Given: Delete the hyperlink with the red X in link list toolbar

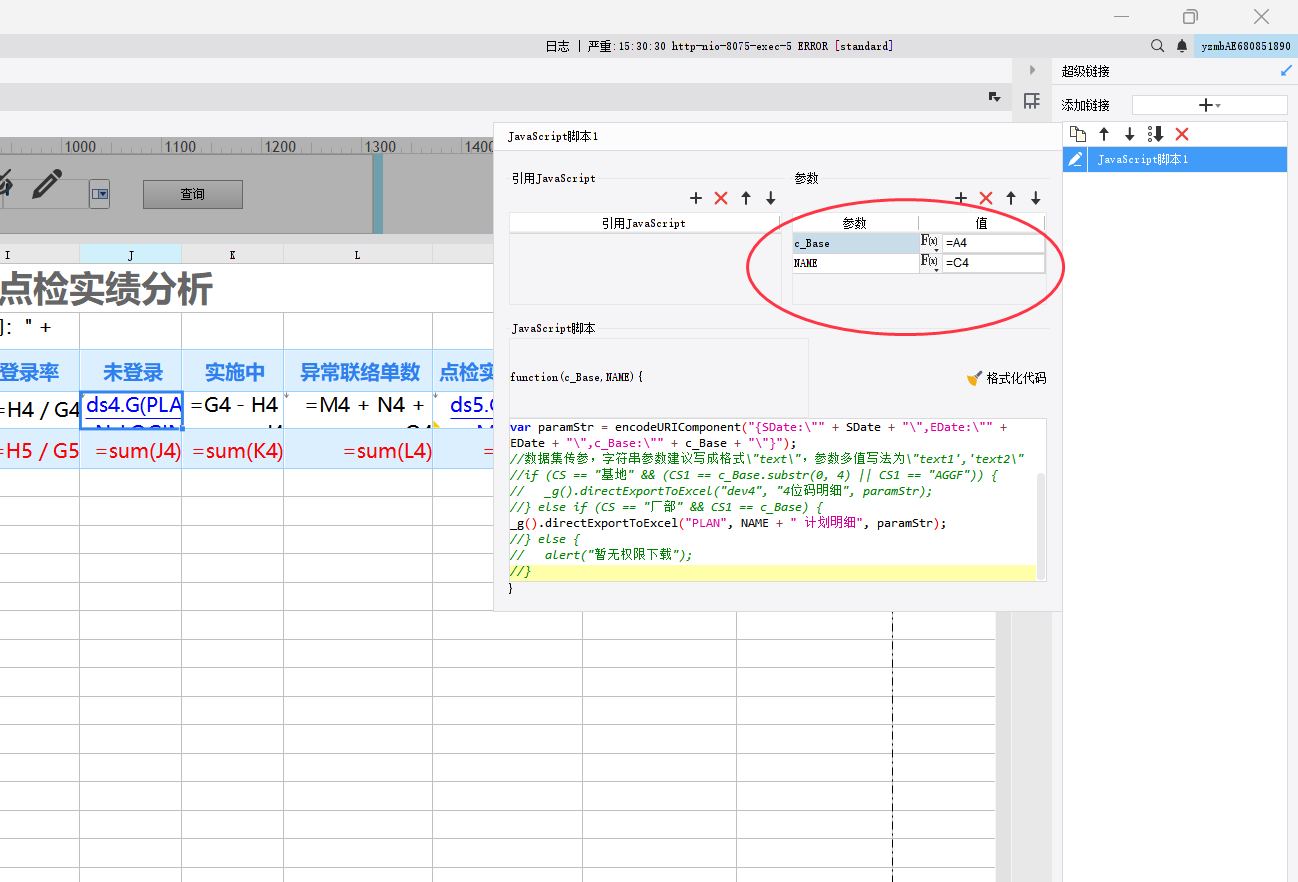Looking at the screenshot, I should click(1182, 134).
